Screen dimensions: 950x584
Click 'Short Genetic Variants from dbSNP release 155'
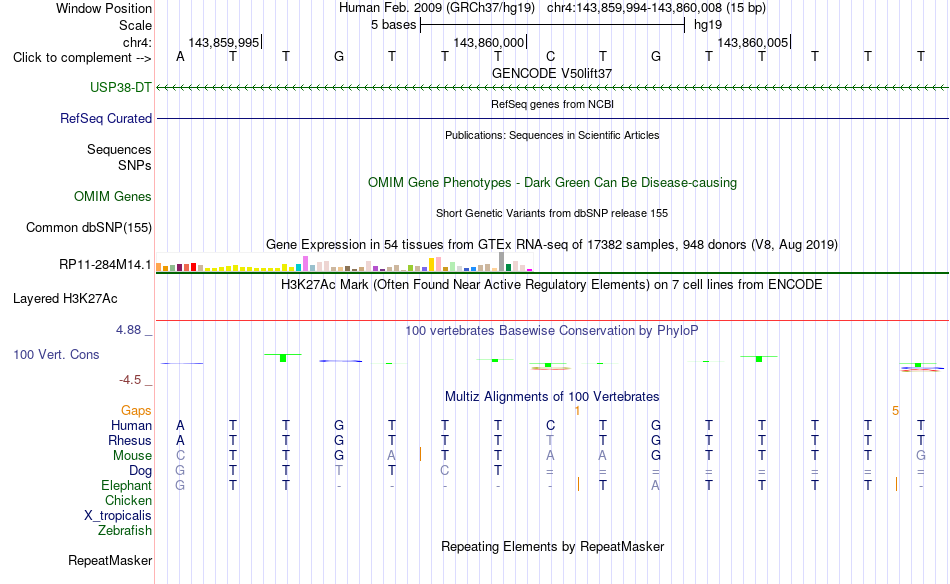(x=552, y=213)
